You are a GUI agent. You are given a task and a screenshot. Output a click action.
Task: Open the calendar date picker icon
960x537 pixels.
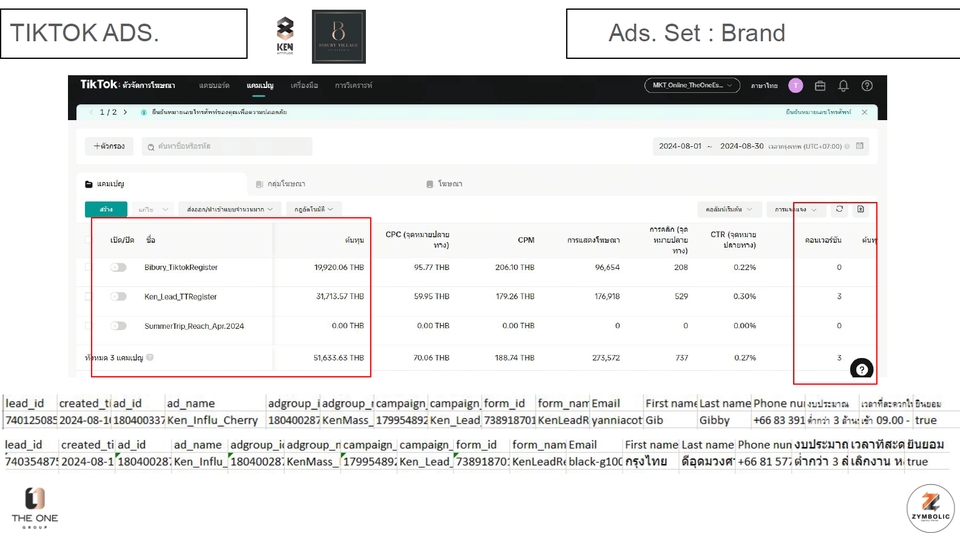pyautogui.click(x=860, y=146)
